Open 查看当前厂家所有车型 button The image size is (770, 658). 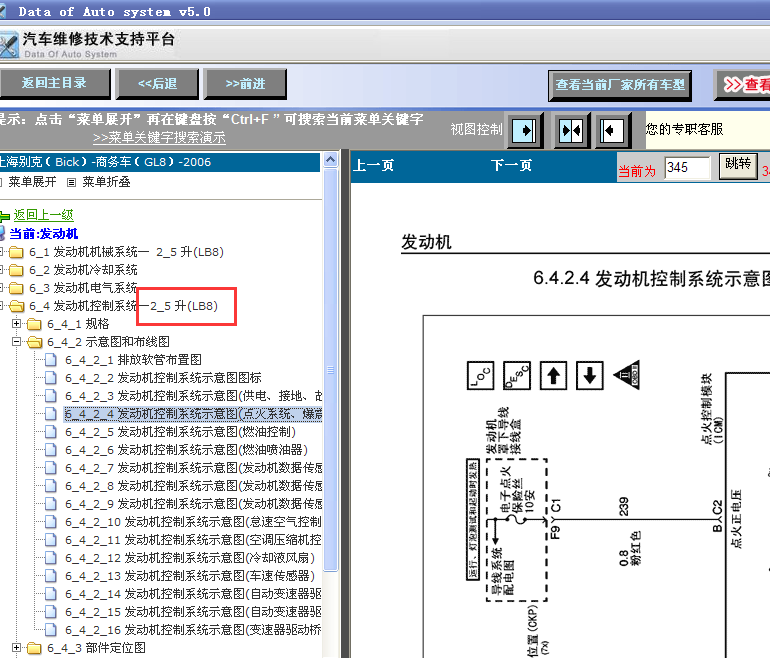point(620,85)
